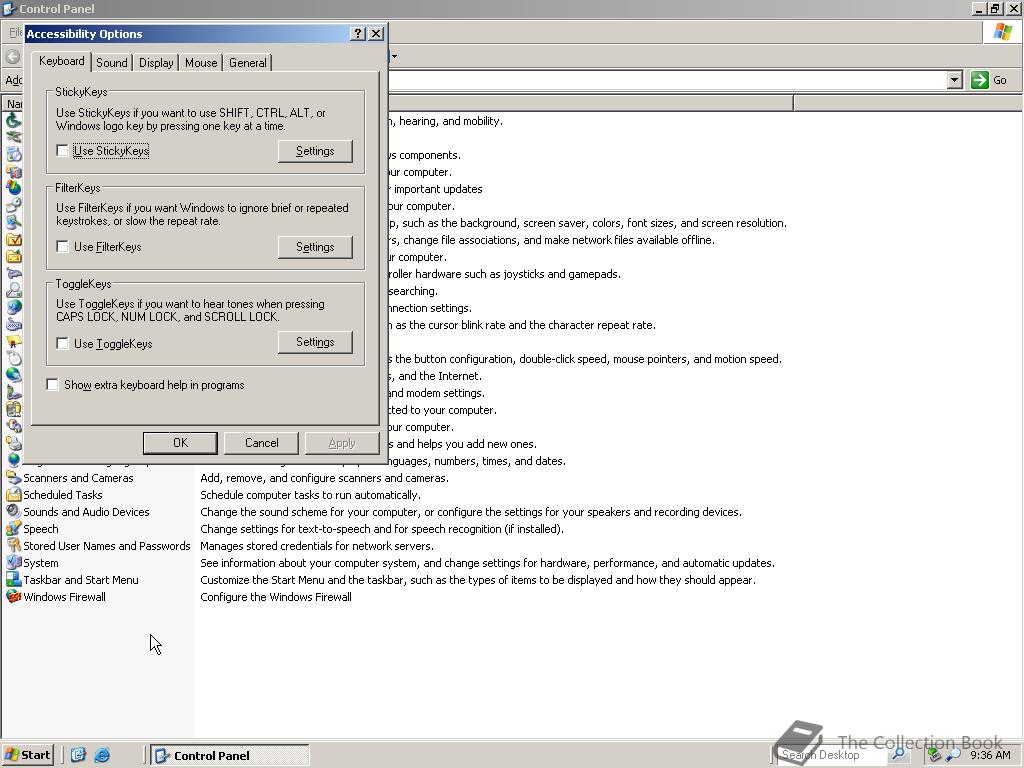Click the Keyboard icon in the list
1024x768 pixels.
(x=13, y=325)
